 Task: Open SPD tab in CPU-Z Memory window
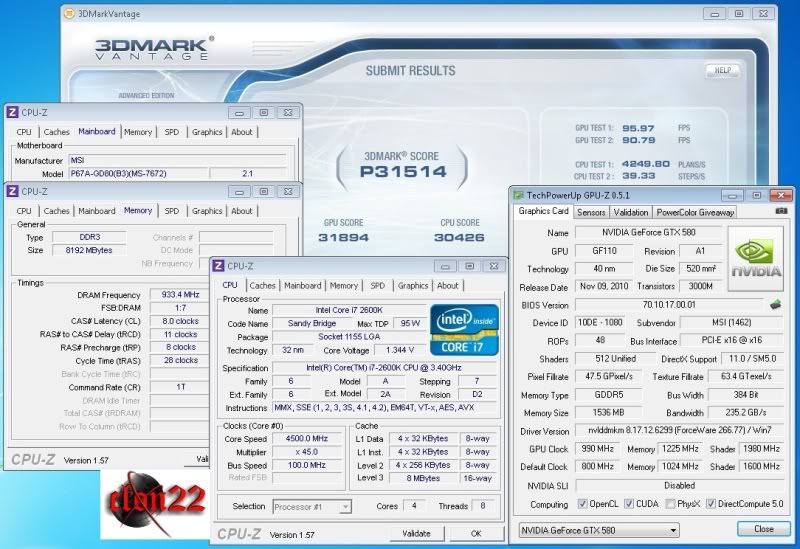click(172, 211)
